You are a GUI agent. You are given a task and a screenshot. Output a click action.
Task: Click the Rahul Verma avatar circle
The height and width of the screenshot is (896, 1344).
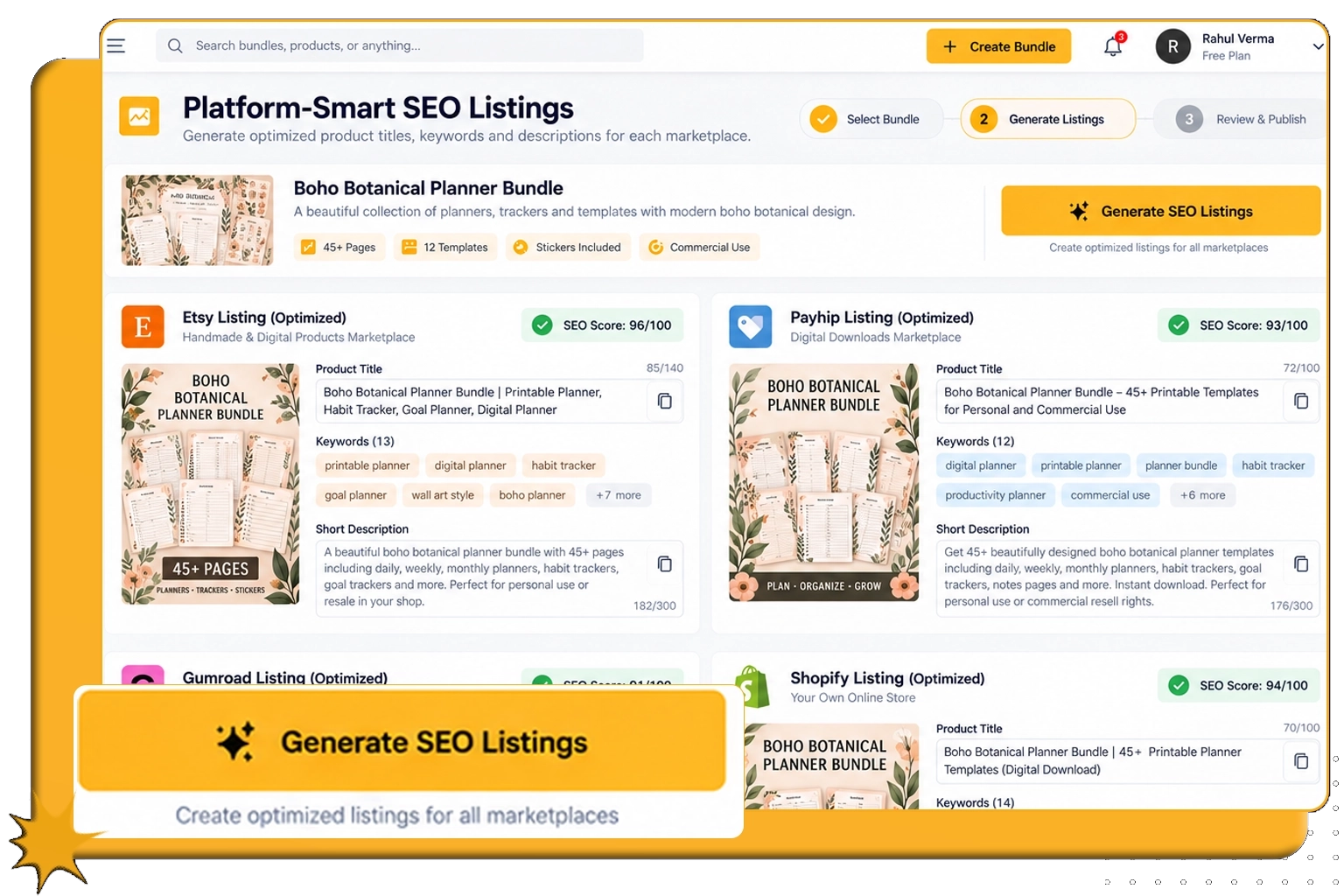pyautogui.click(x=1173, y=46)
